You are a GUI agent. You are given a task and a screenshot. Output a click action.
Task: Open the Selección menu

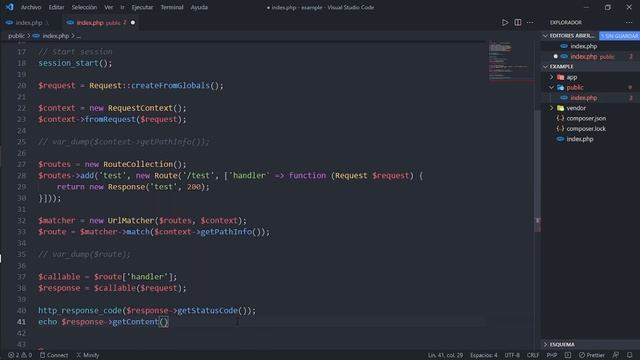coord(84,7)
